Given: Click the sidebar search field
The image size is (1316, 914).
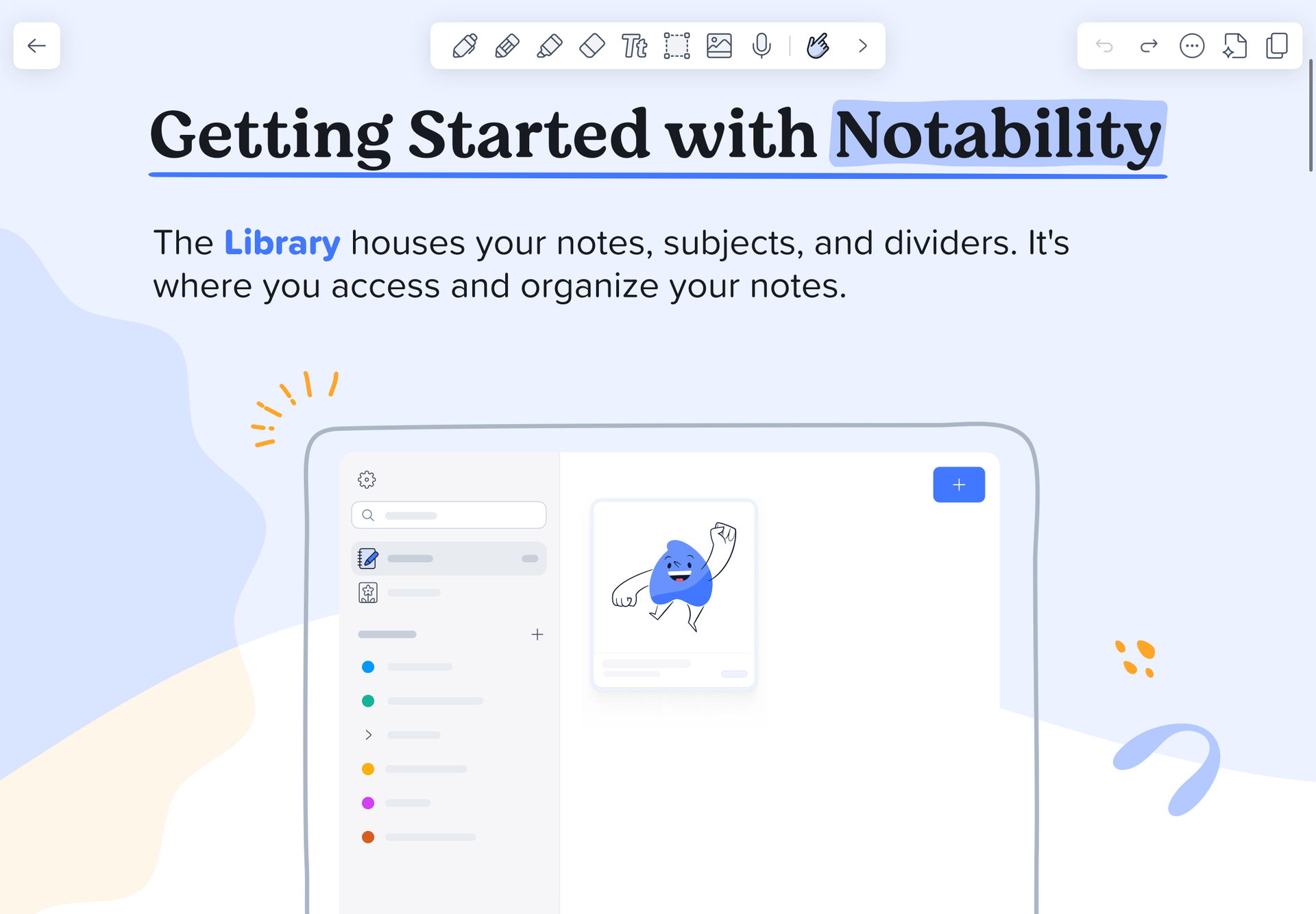Looking at the screenshot, I should [x=449, y=515].
